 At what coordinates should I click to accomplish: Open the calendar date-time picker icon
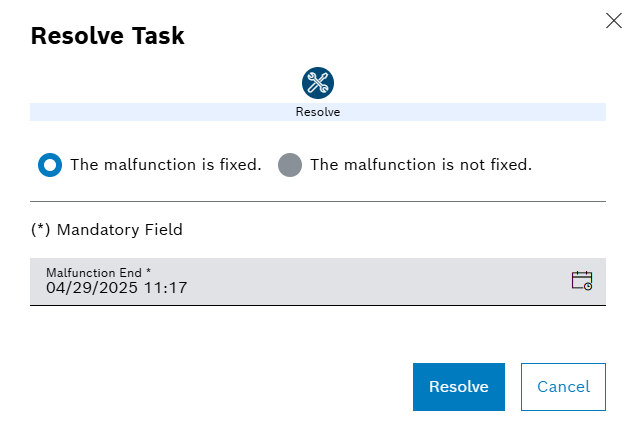582,281
